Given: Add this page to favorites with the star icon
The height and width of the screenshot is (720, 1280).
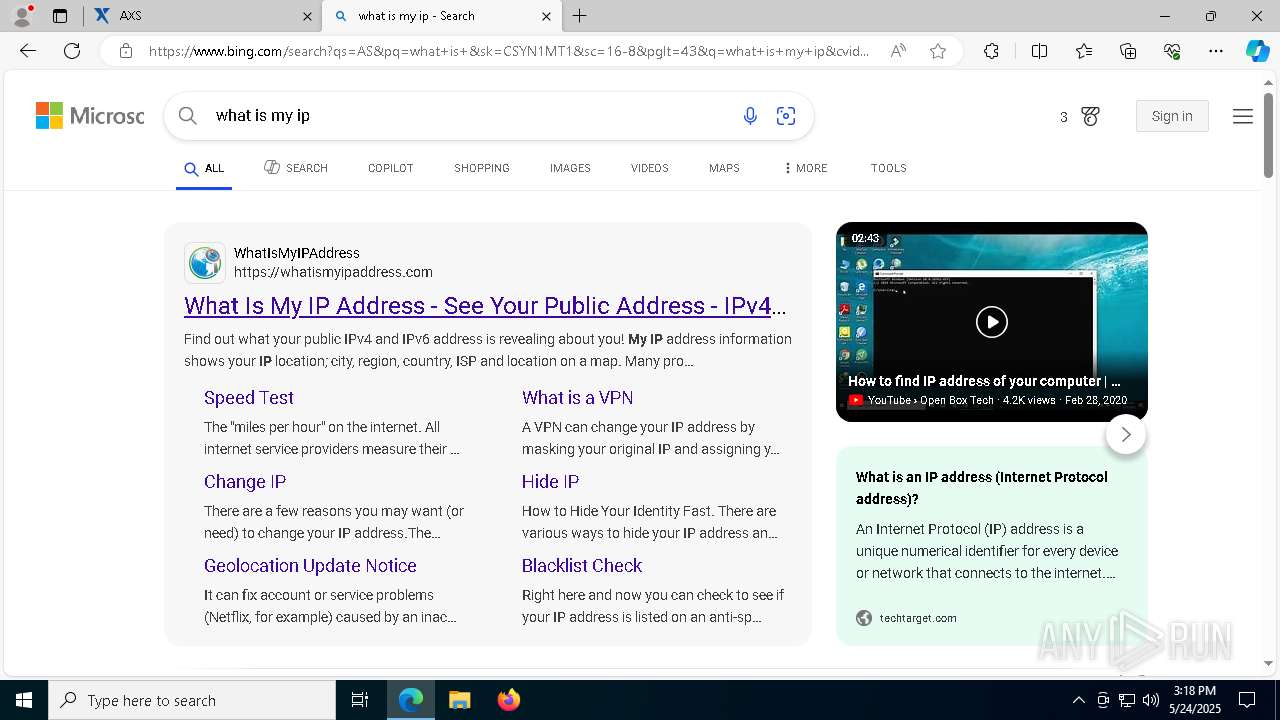Looking at the screenshot, I should click(938, 51).
